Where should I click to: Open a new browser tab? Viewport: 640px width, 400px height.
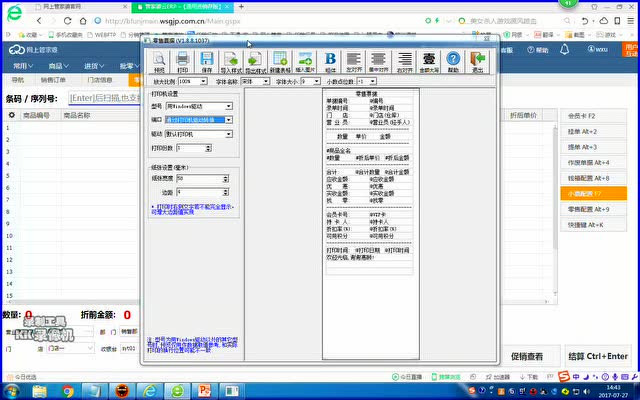241,7
